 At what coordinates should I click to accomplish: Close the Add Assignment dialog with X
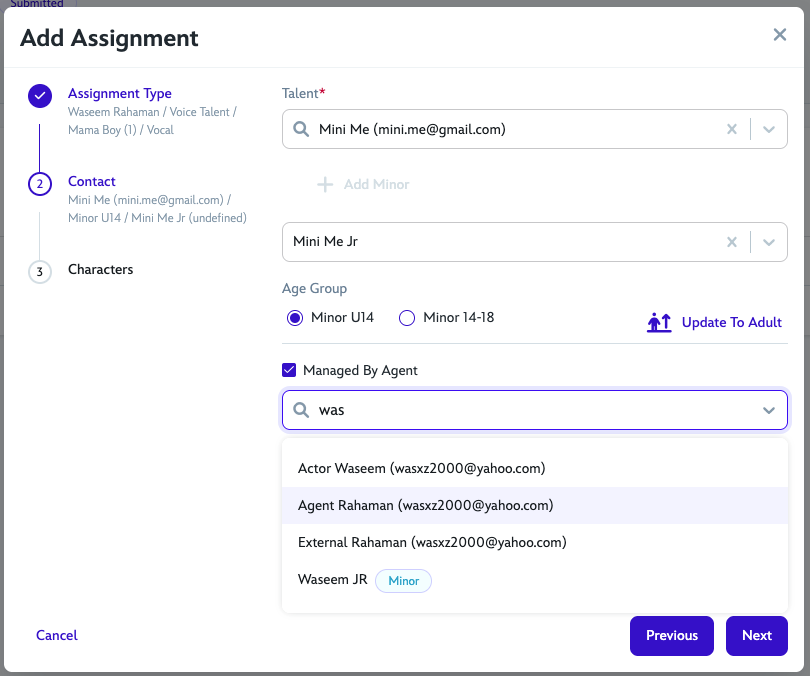point(780,35)
